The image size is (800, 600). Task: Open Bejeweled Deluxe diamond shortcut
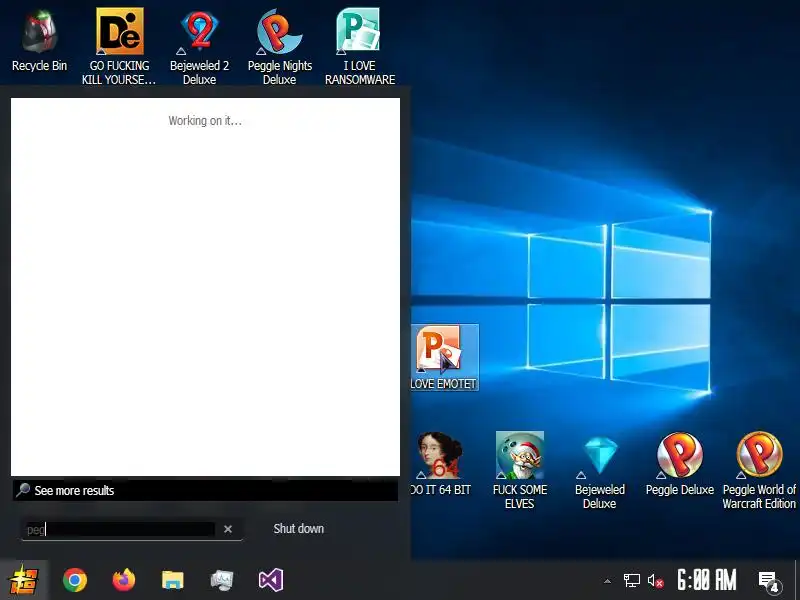pos(599,470)
